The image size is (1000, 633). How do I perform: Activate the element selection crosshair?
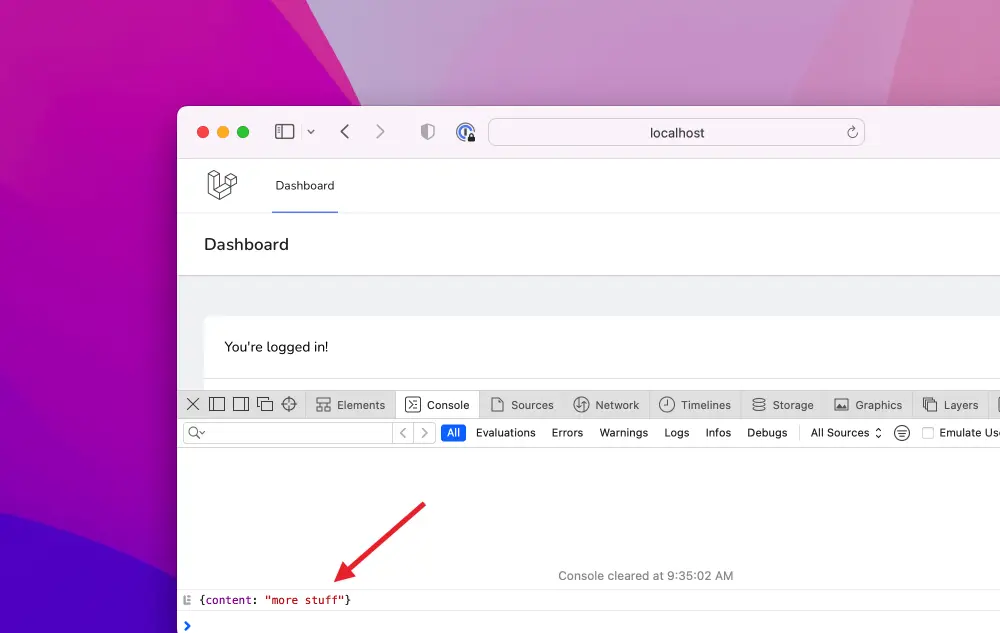tap(289, 404)
